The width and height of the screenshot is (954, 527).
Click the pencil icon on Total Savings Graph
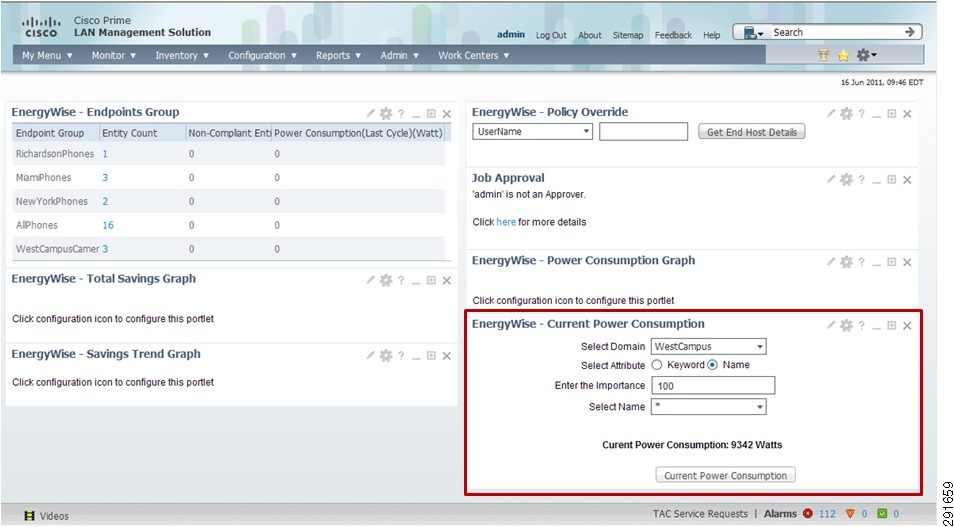[x=371, y=280]
